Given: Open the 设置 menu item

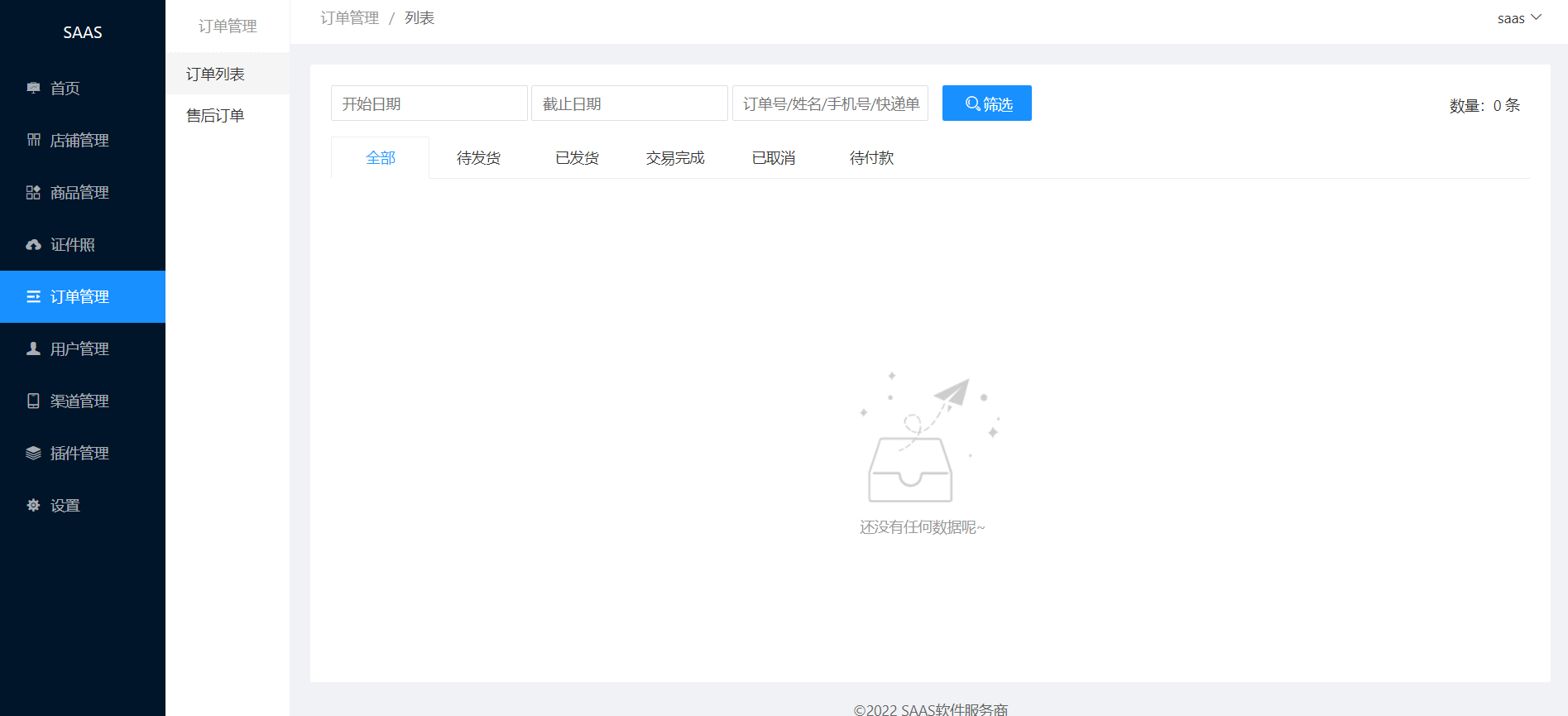Looking at the screenshot, I should pyautogui.click(x=83, y=505).
